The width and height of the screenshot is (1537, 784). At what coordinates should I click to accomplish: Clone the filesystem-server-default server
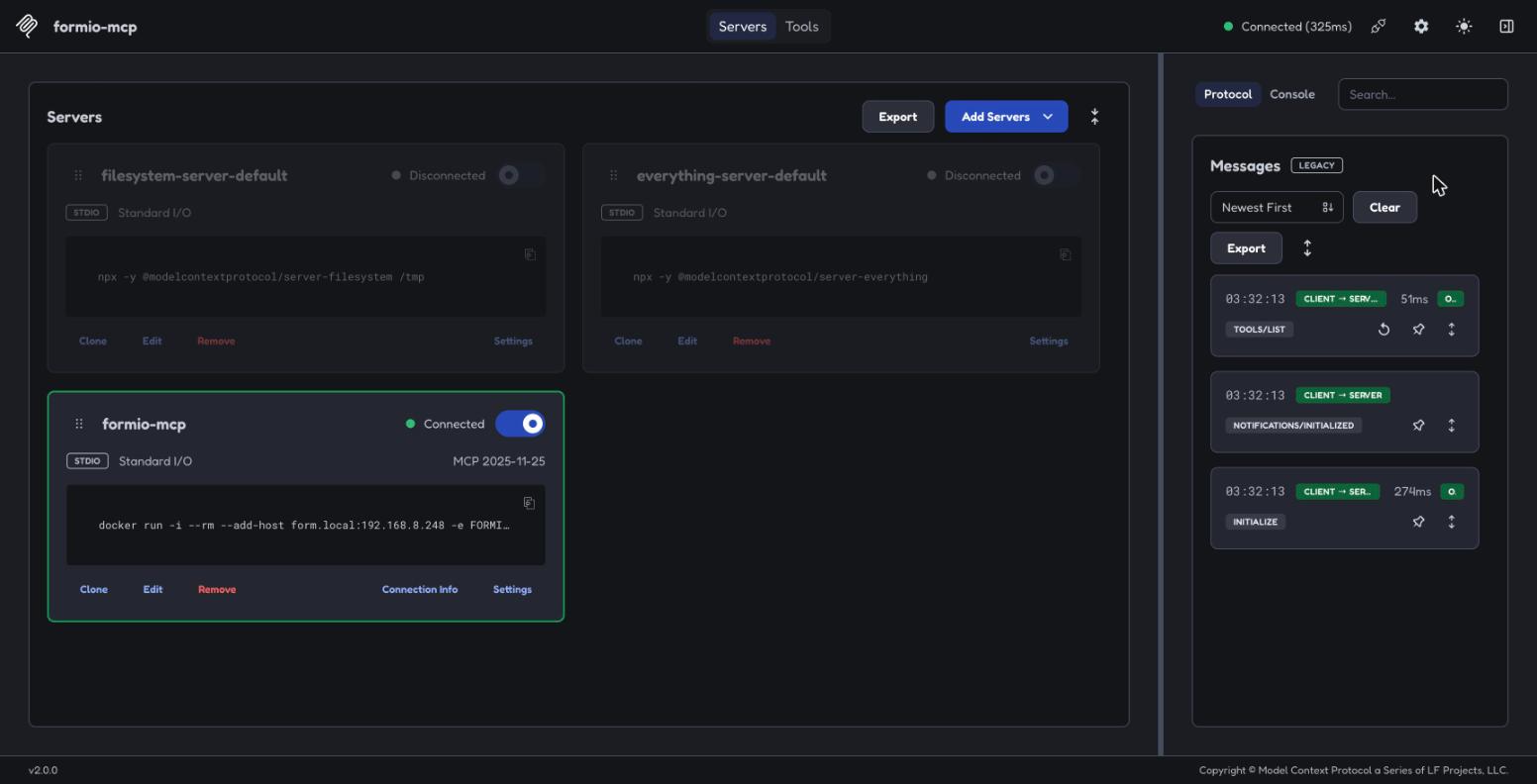pos(93,341)
